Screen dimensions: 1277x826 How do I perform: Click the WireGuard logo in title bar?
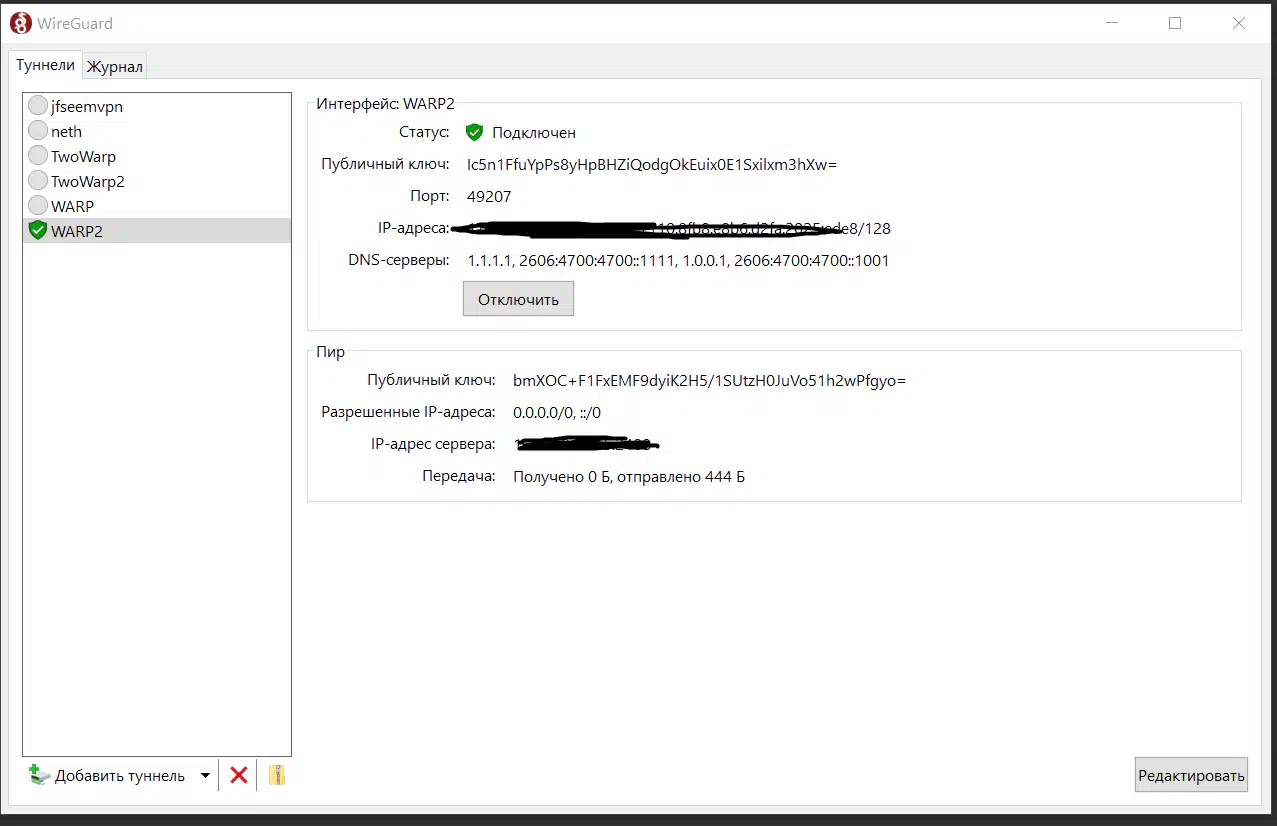[21, 23]
